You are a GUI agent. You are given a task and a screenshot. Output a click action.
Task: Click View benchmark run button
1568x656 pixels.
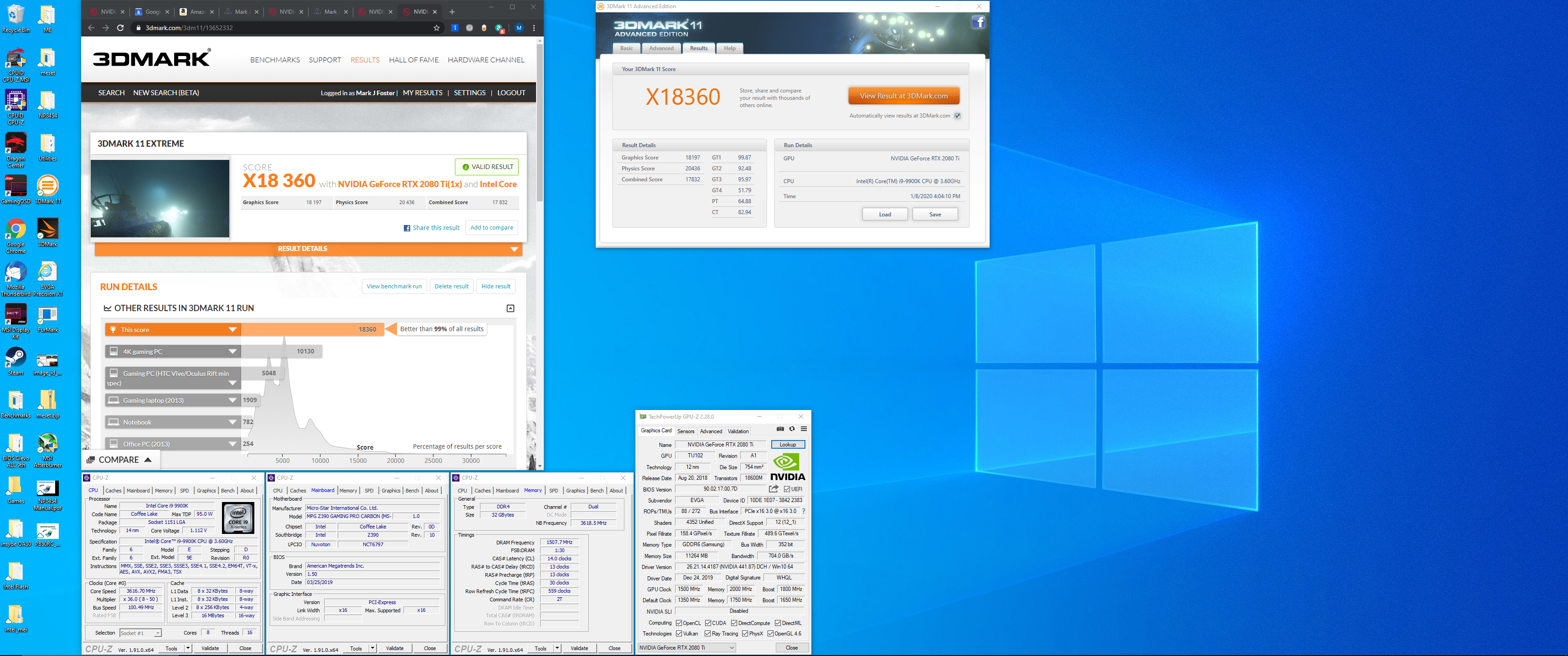[x=394, y=287]
